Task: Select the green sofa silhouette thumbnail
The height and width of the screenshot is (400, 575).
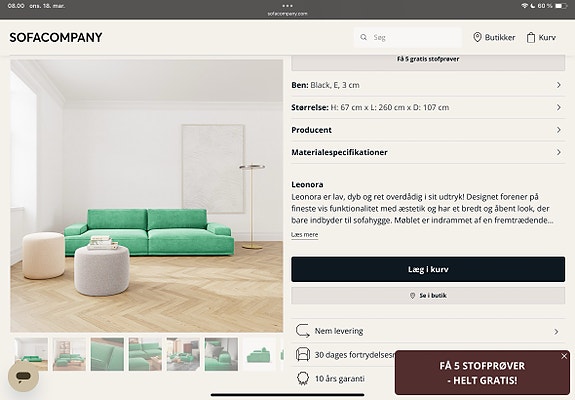Action: (x=259, y=355)
